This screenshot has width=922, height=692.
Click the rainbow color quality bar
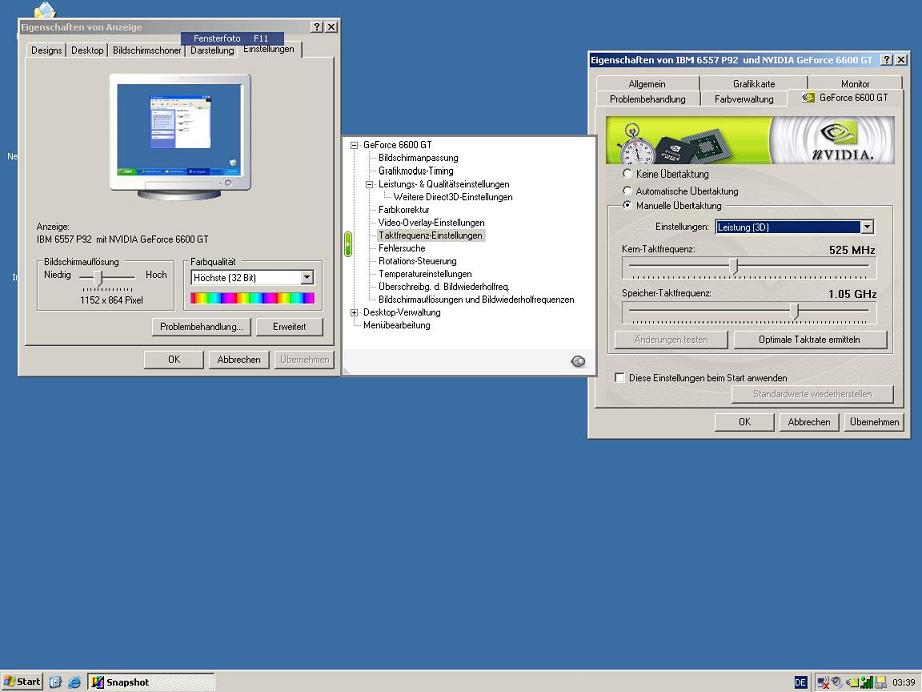click(252, 298)
